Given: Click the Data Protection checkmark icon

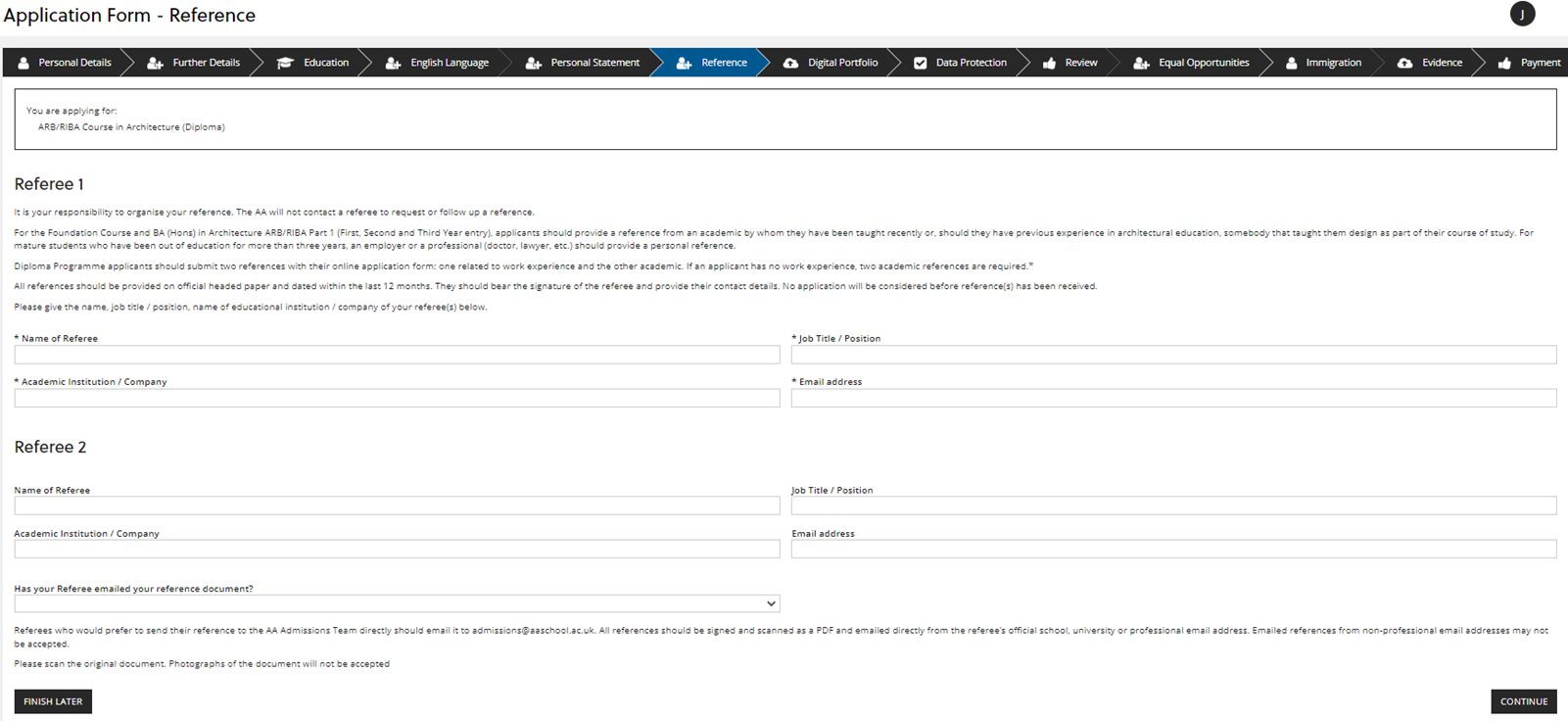Looking at the screenshot, I should pos(920,63).
